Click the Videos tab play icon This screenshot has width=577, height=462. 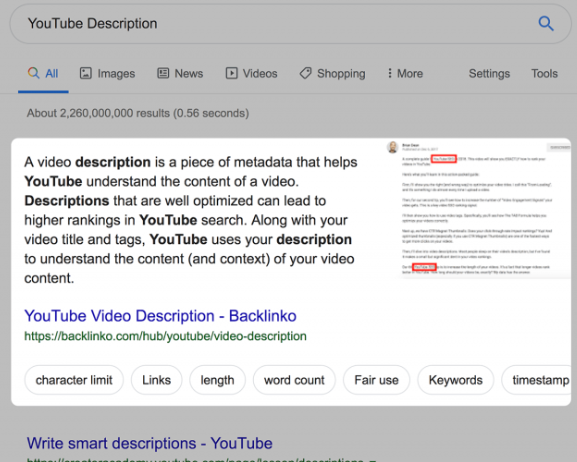point(231,73)
